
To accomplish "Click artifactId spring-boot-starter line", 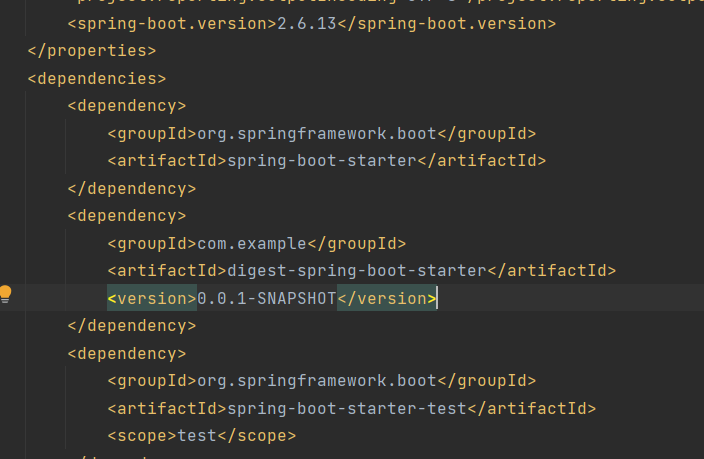I will coord(327,161).
